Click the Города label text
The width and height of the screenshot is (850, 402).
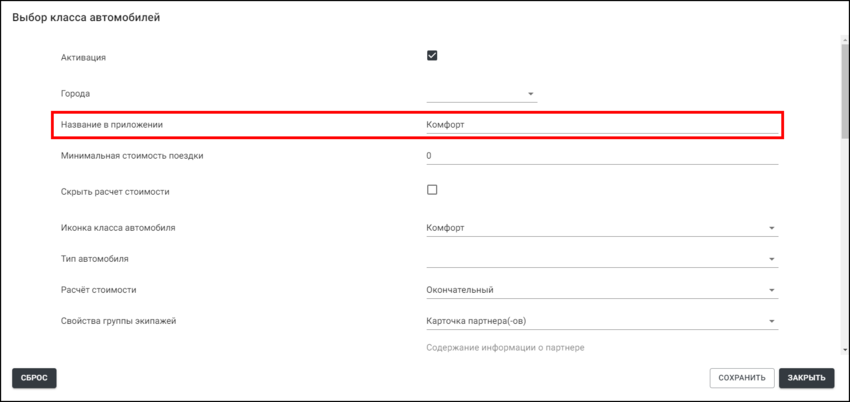(76, 94)
